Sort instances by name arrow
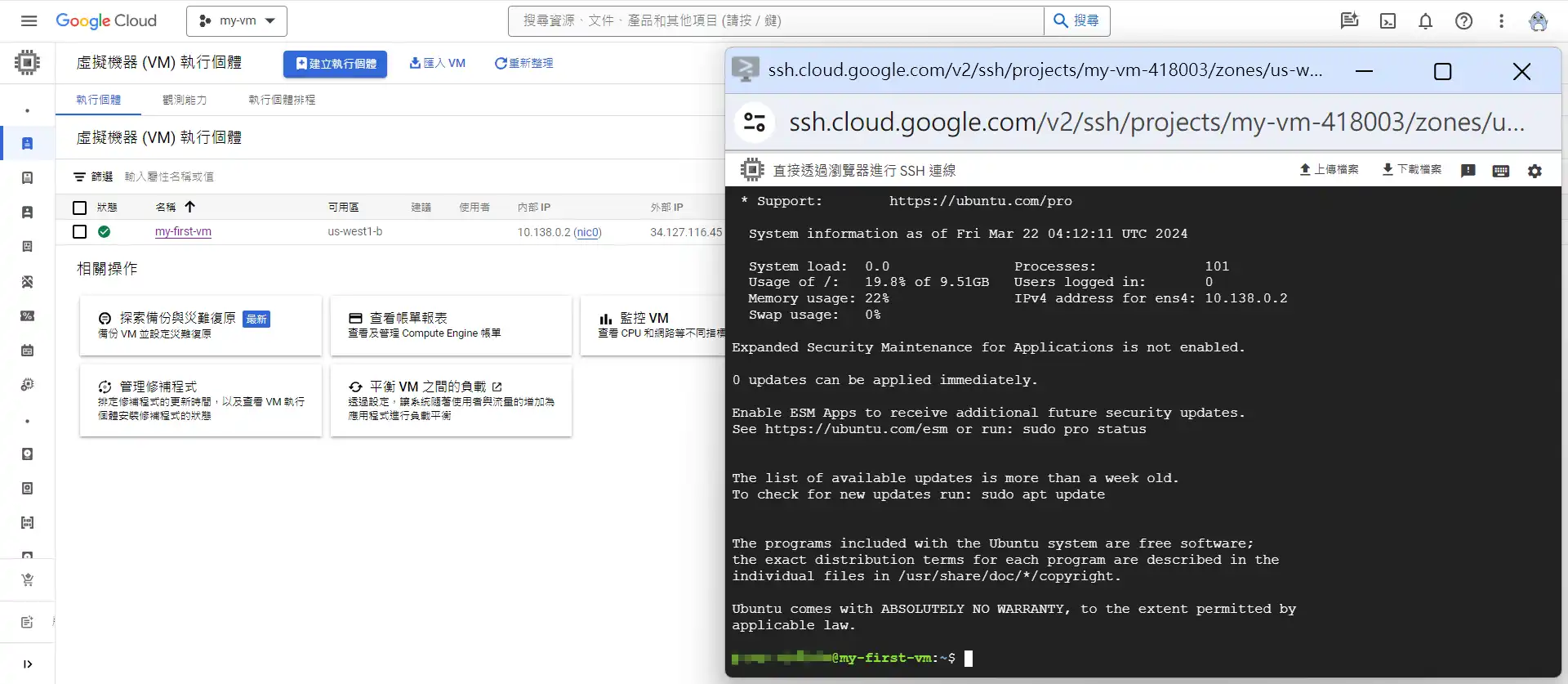The image size is (1568, 684). (x=189, y=208)
